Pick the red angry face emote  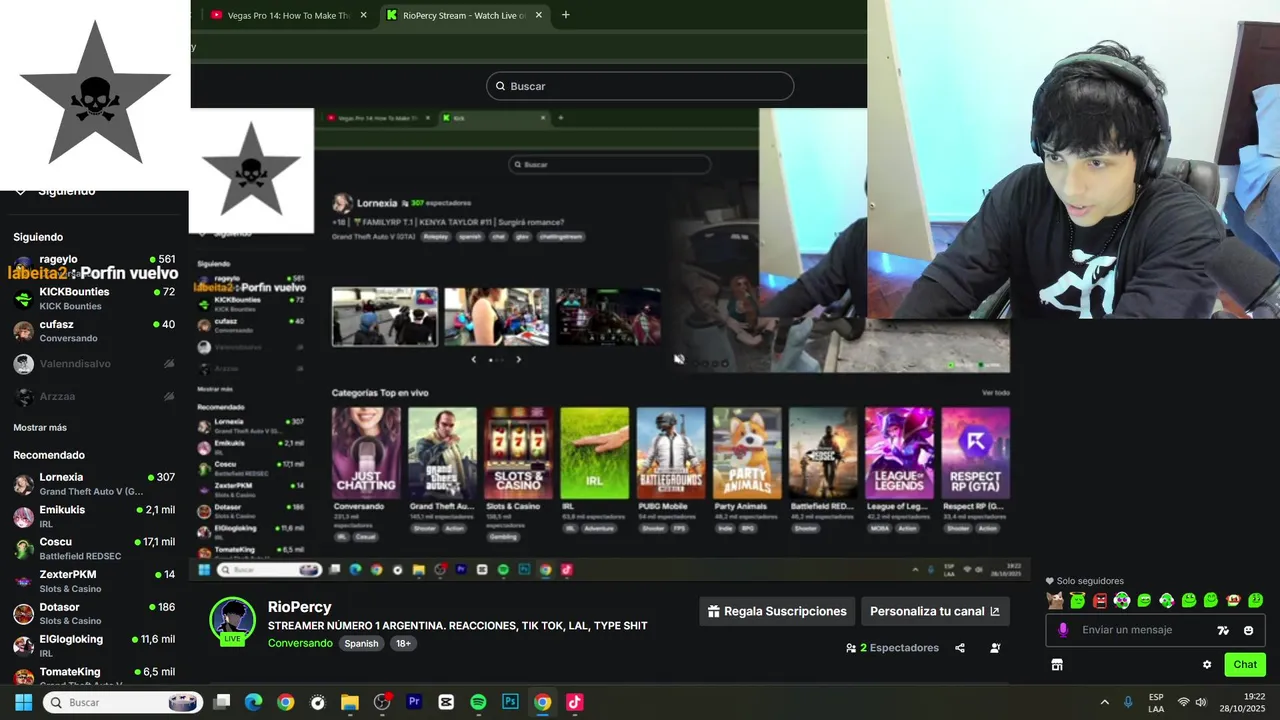pyautogui.click(x=1100, y=600)
